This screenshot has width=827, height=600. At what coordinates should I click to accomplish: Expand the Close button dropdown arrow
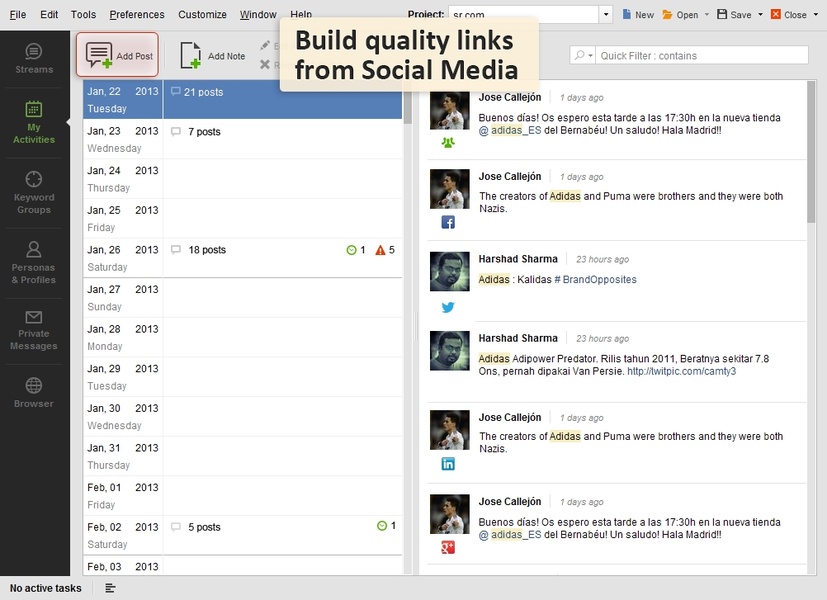point(815,14)
